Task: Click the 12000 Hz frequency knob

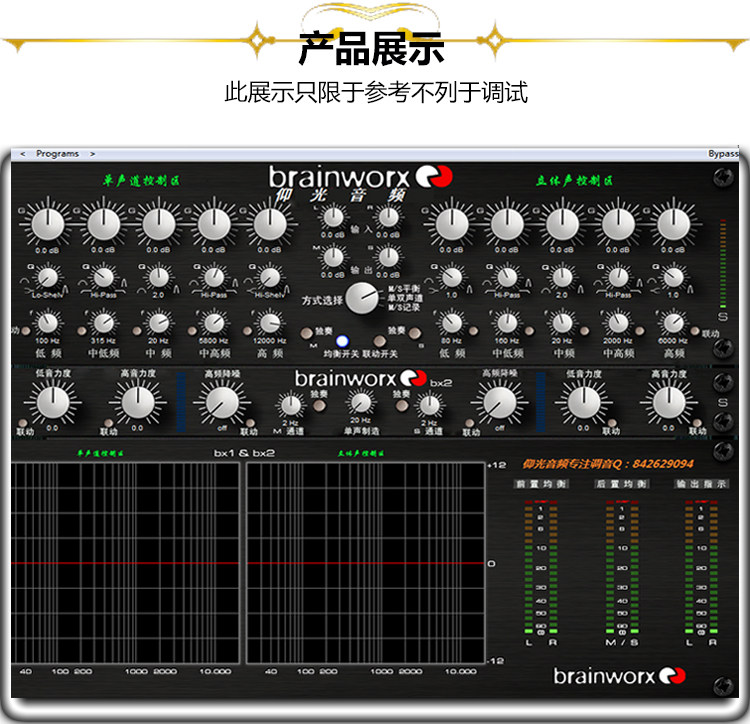Action: pos(270,324)
